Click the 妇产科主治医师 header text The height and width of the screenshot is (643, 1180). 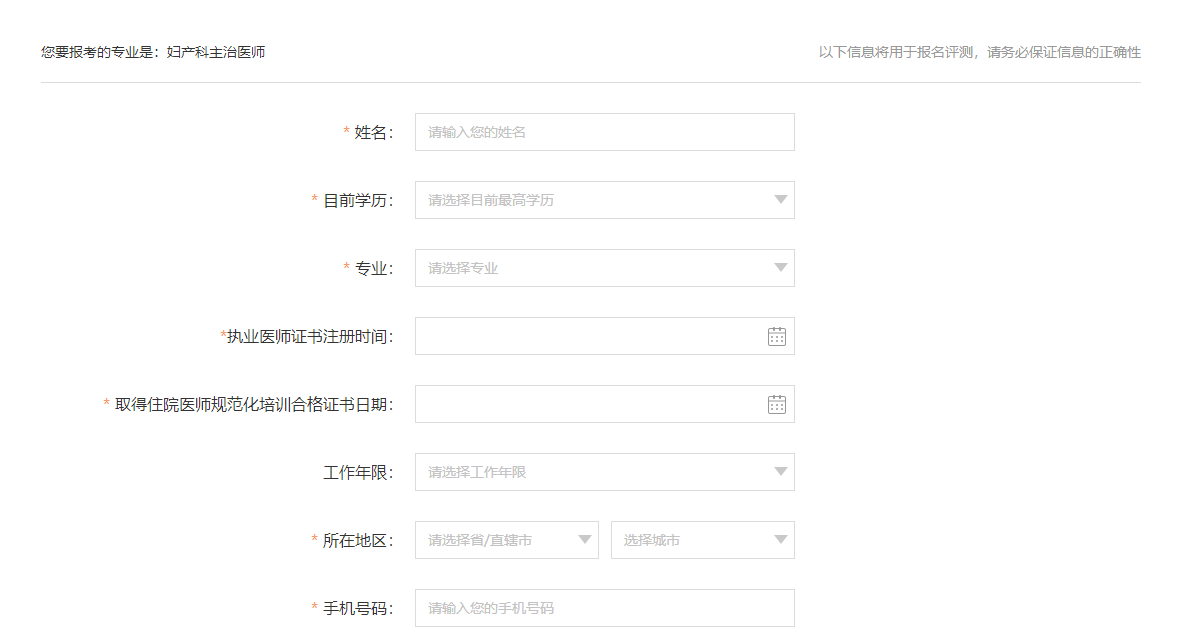[x=216, y=52]
